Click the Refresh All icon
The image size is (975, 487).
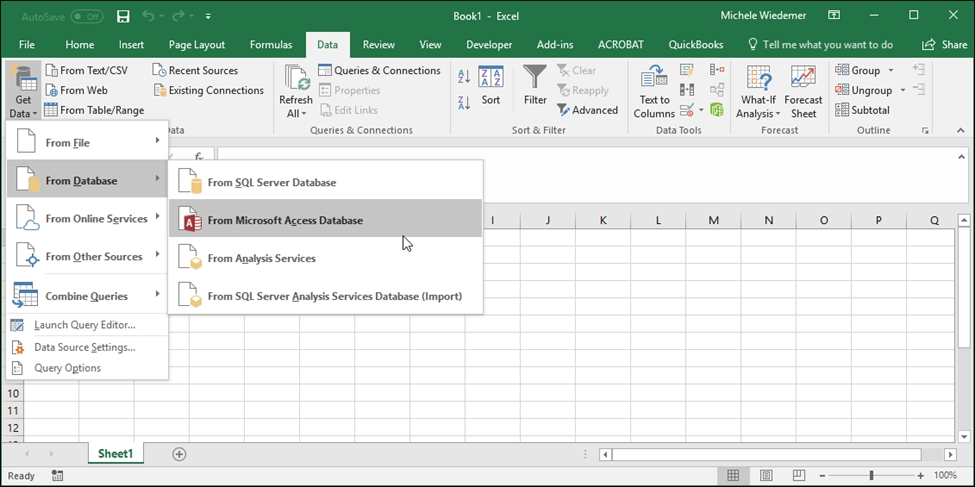[x=297, y=78]
